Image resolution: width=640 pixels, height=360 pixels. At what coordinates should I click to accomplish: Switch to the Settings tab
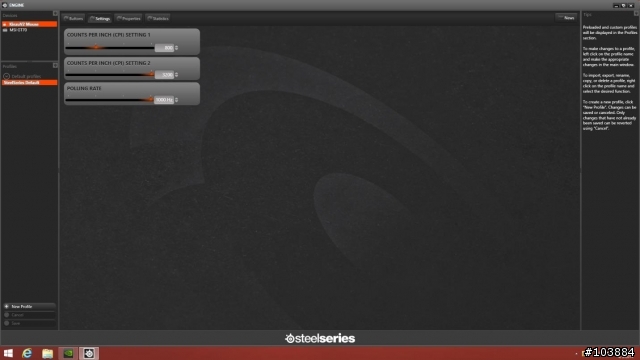coord(100,18)
